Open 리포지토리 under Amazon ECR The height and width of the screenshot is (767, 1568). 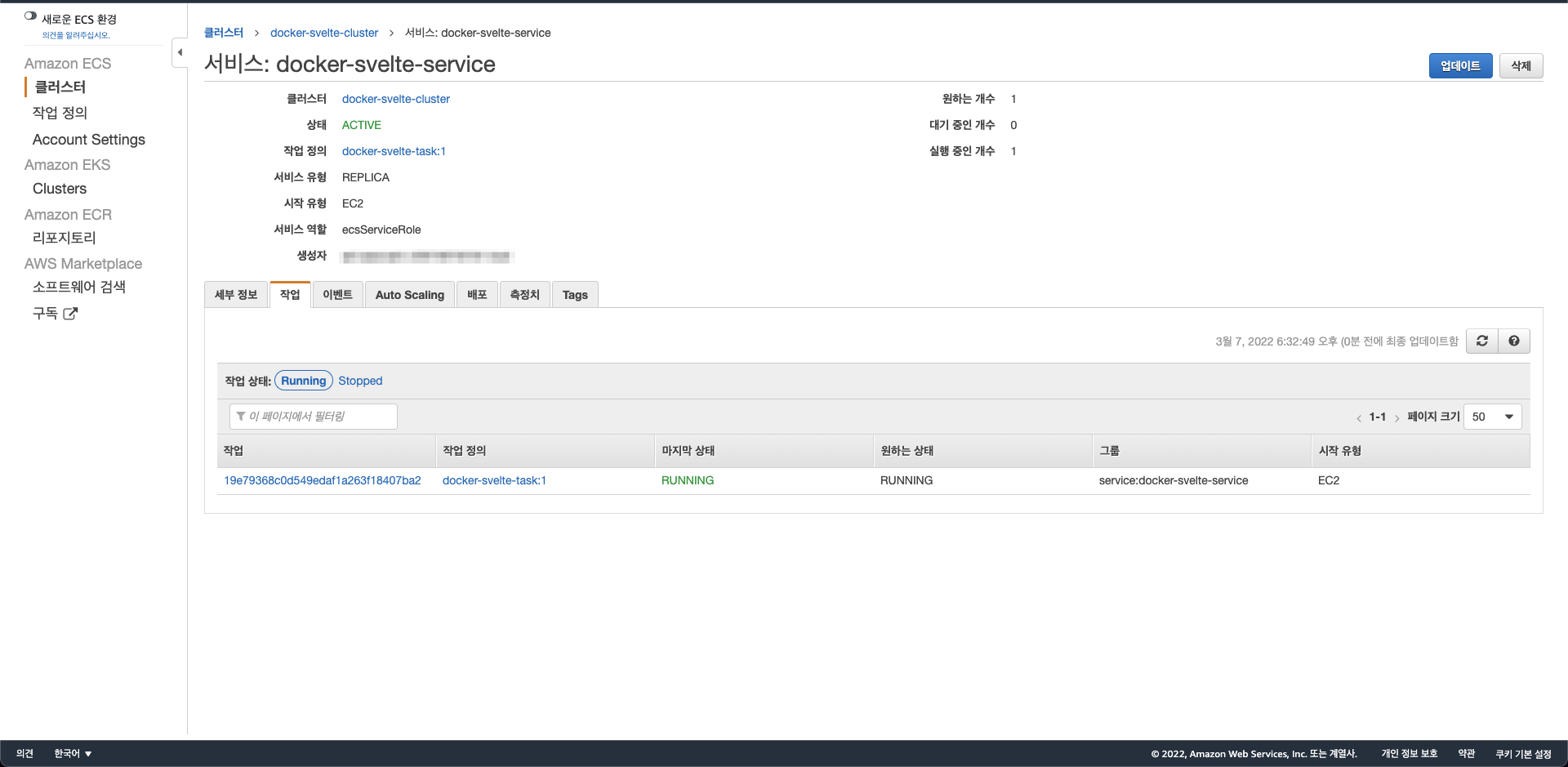65,238
